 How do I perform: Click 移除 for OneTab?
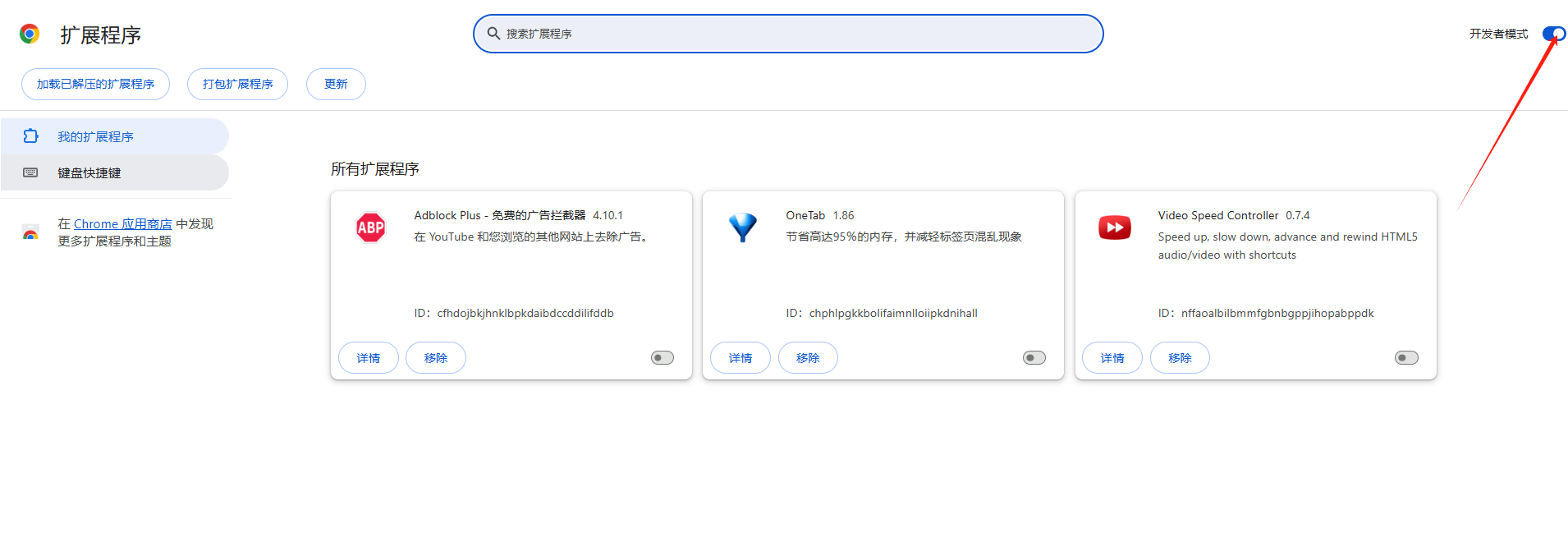(x=808, y=358)
